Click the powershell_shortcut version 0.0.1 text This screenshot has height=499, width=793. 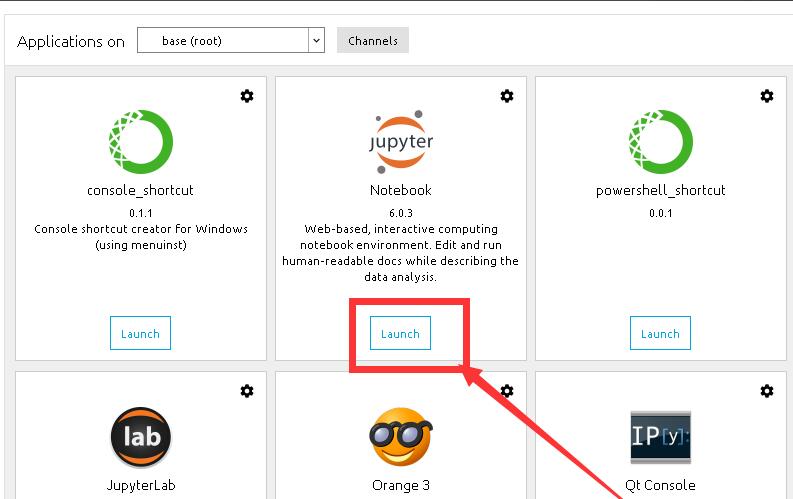[x=660, y=213]
